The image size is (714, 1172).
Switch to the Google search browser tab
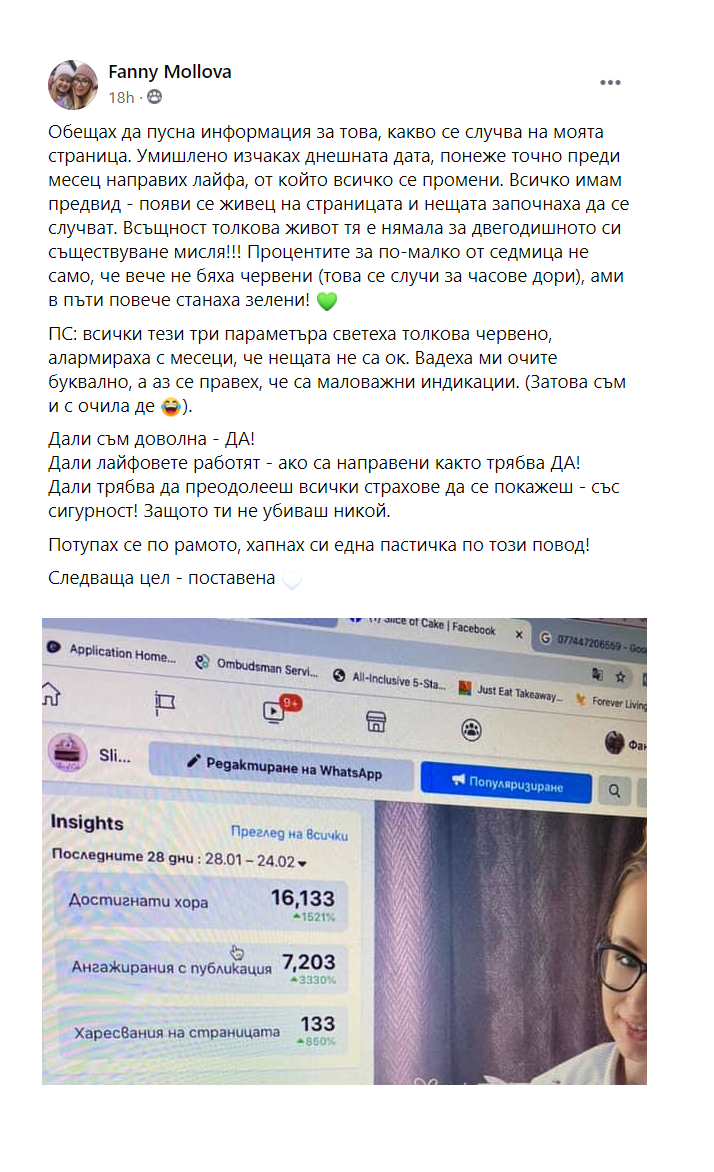pyautogui.click(x=593, y=642)
